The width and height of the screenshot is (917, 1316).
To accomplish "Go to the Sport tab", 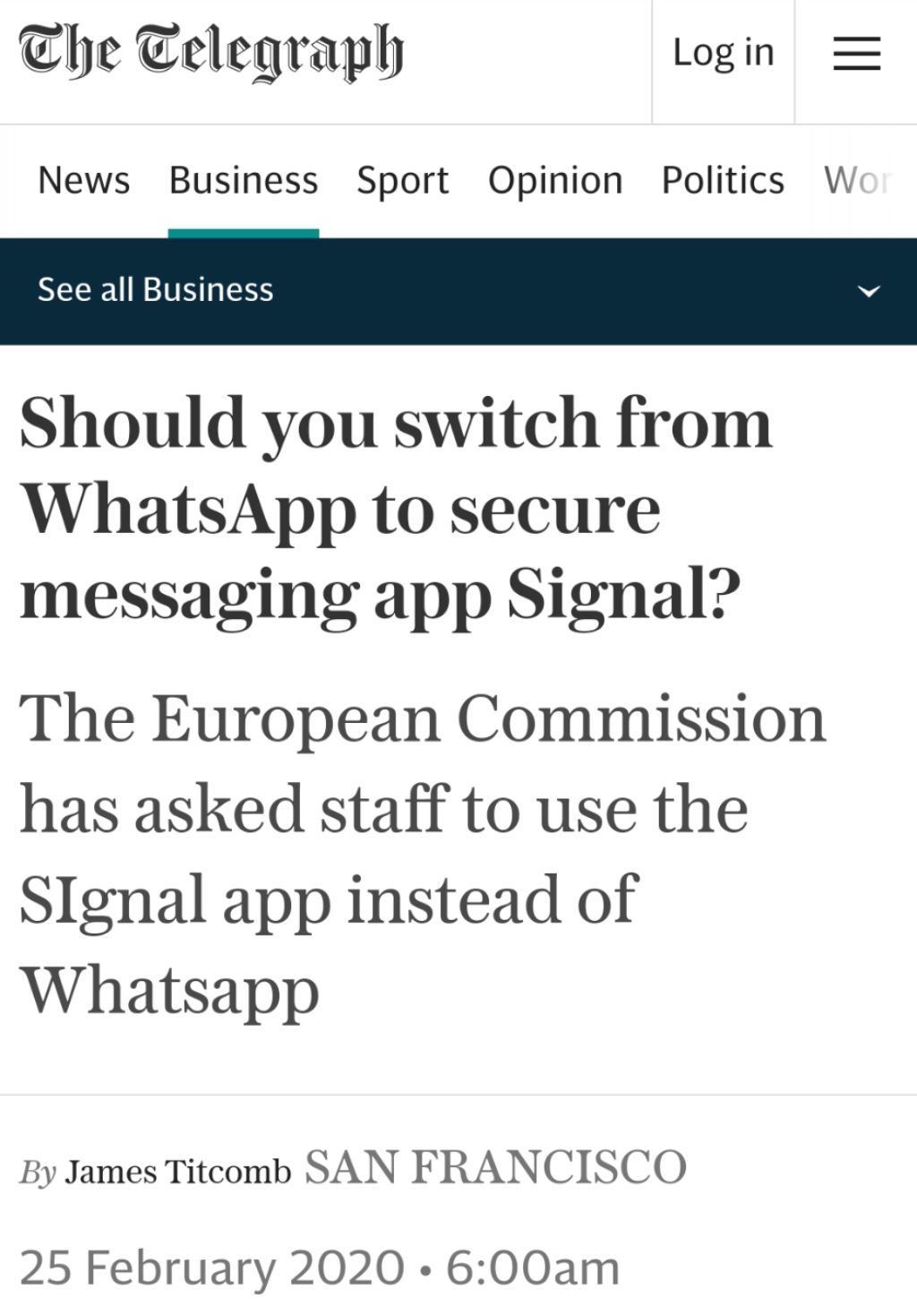I will [402, 180].
